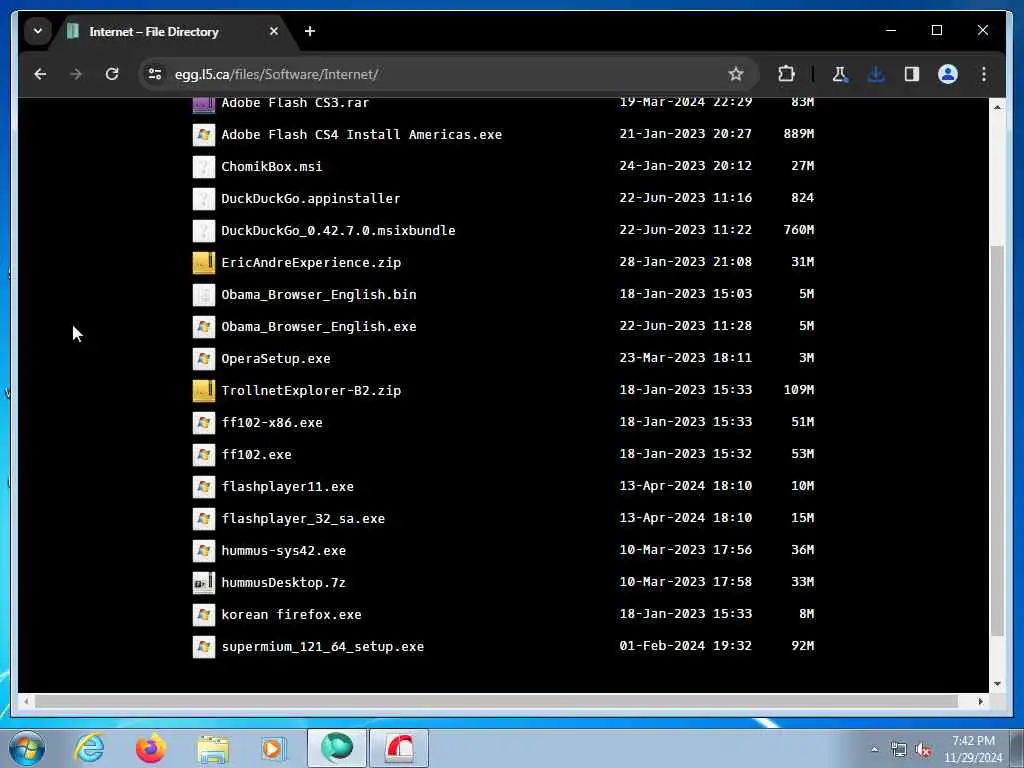The image size is (1024, 768).
Task: Open Windows Explorer from the taskbar
Action: pyautogui.click(x=213, y=748)
